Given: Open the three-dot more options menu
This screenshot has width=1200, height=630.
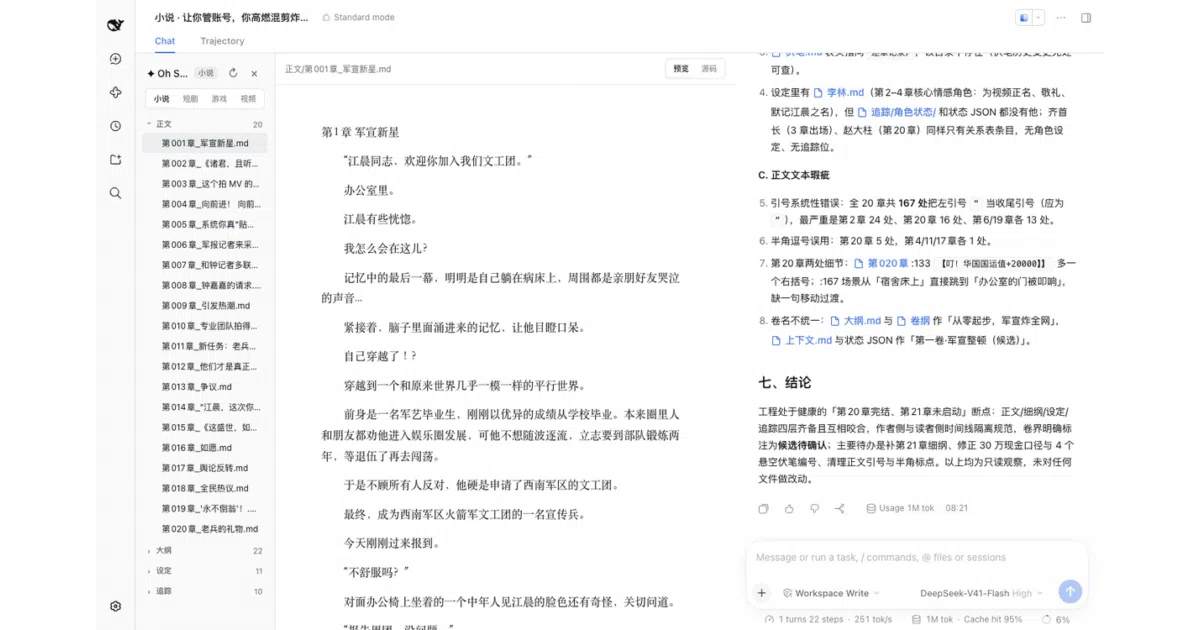Looking at the screenshot, I should 1060,18.
